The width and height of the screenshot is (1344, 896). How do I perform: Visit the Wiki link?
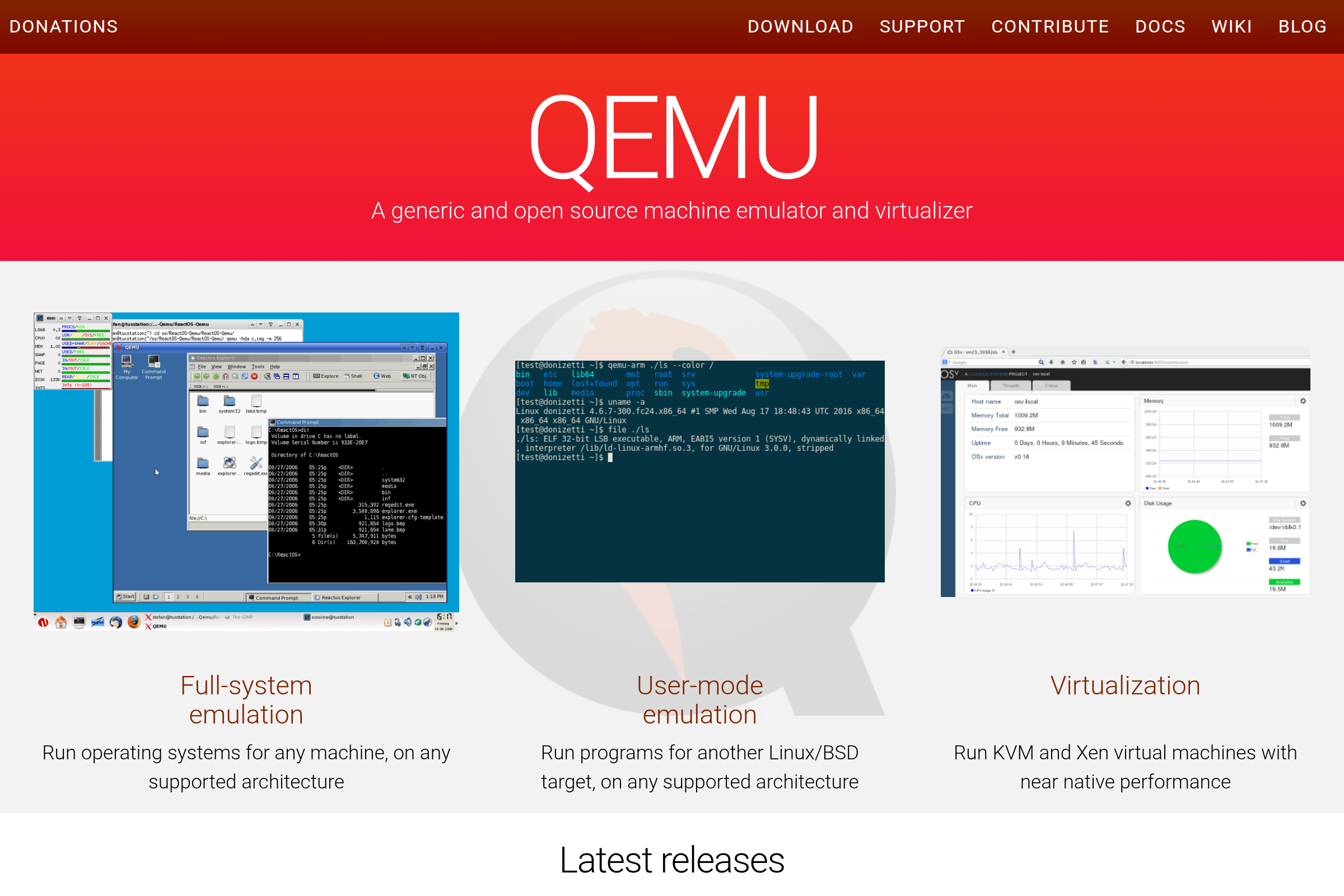(x=1231, y=27)
